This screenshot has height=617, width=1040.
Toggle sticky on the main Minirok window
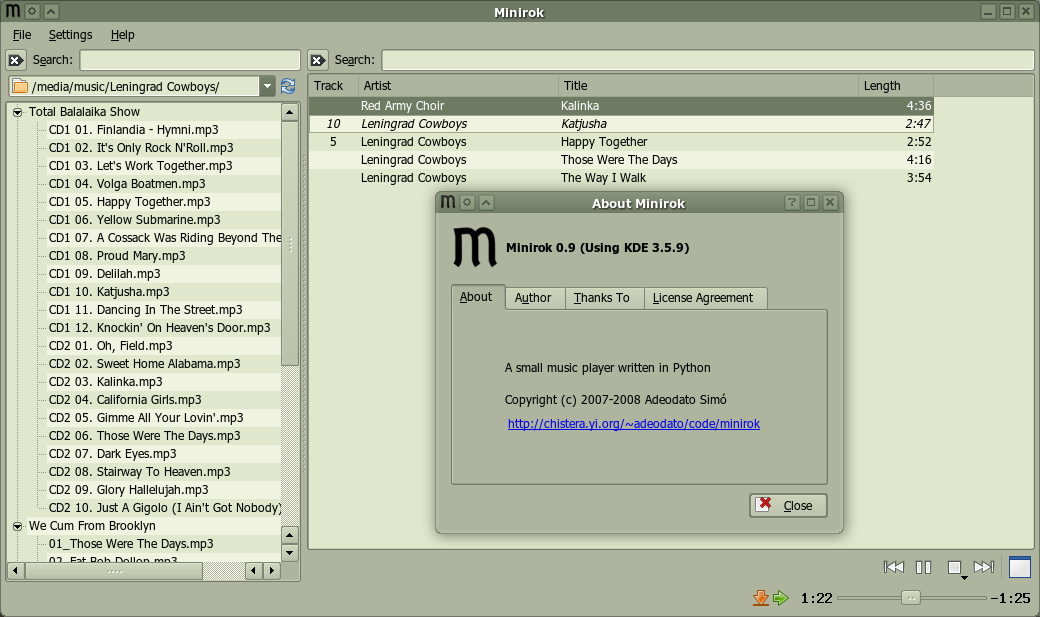(x=32, y=11)
